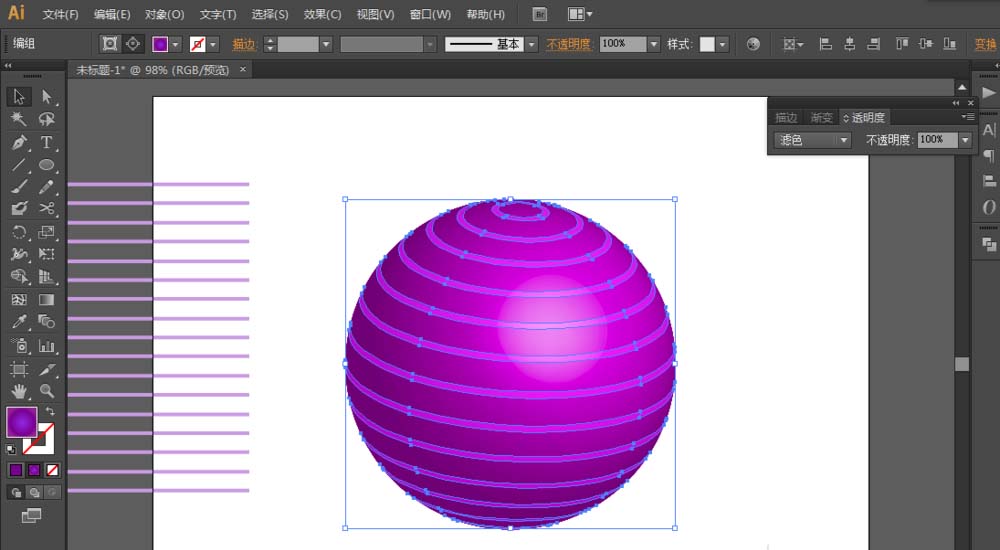Switch to the 渐变 panel tab
1000x550 pixels.
[821, 117]
